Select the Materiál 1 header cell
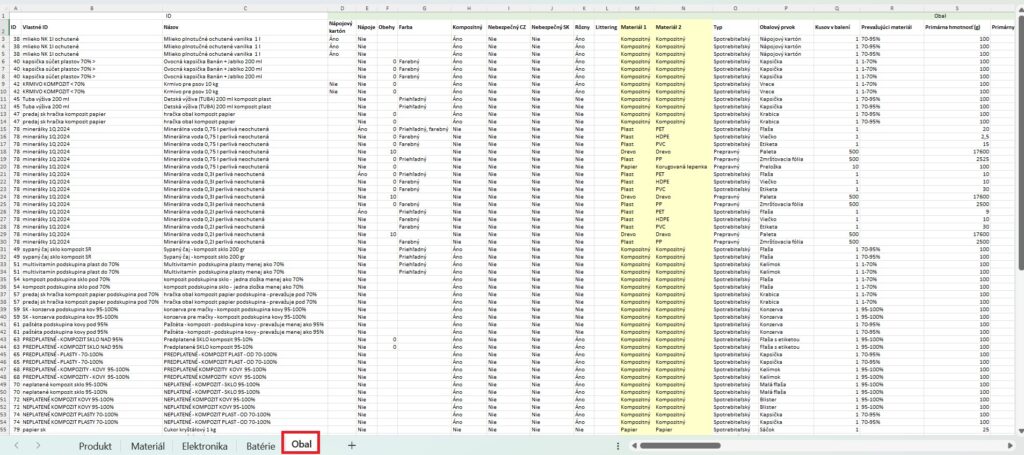The width and height of the screenshot is (1024, 455). click(634, 26)
